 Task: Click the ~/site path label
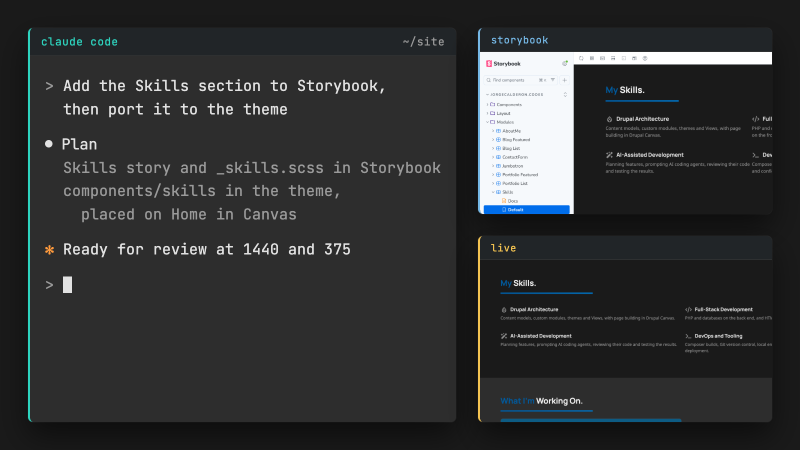(x=423, y=42)
